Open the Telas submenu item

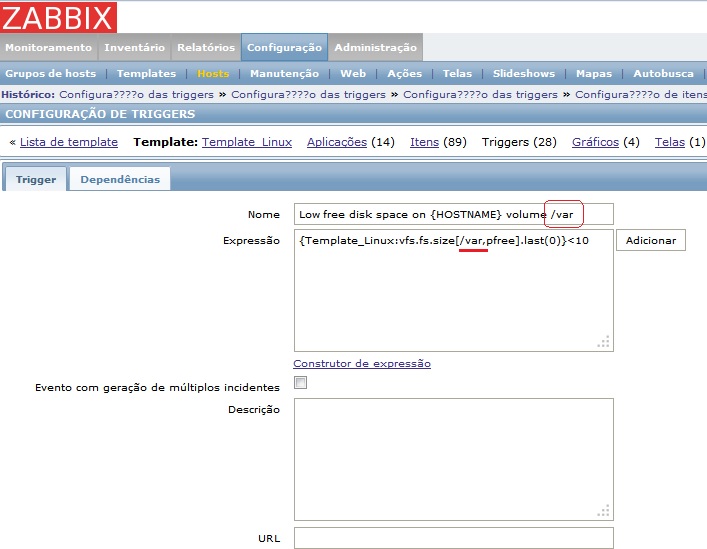[x=457, y=73]
